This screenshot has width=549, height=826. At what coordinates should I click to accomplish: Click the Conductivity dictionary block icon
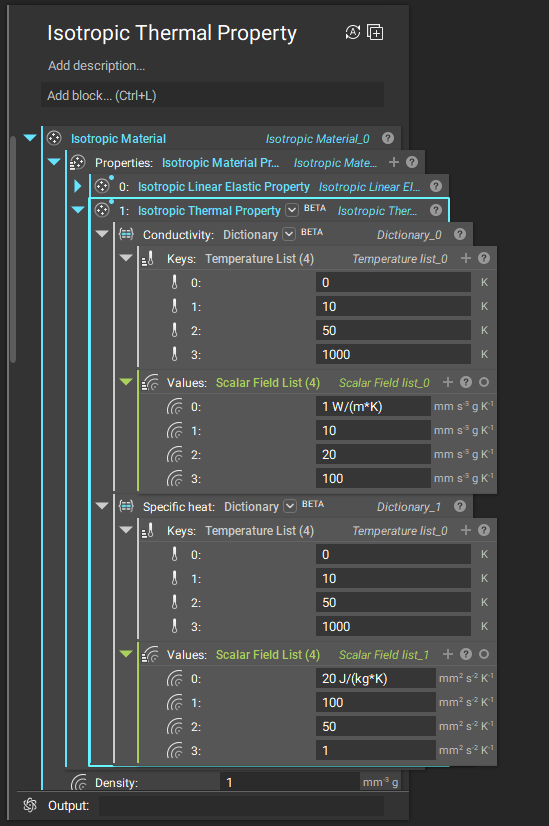[126, 234]
